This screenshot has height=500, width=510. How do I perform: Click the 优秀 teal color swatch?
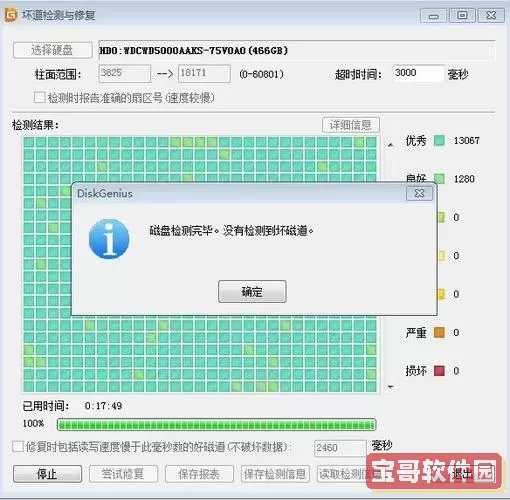pos(439,140)
